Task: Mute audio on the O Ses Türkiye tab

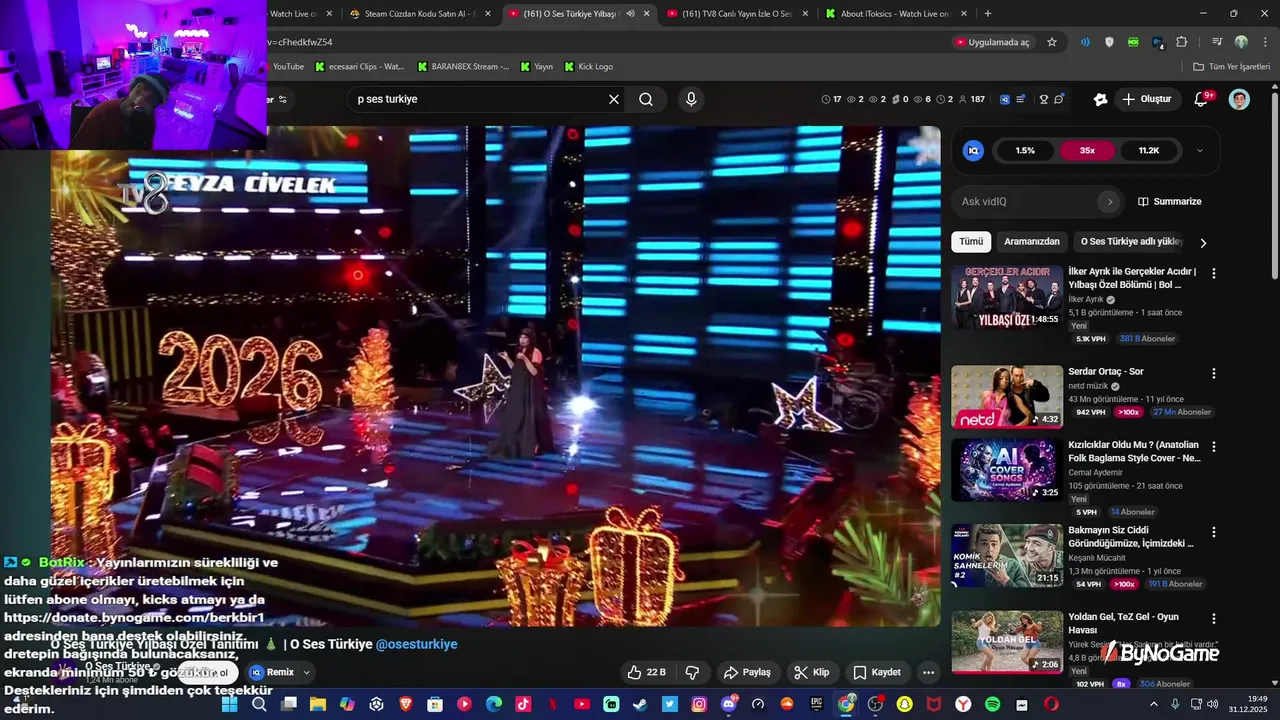Action: (630, 13)
